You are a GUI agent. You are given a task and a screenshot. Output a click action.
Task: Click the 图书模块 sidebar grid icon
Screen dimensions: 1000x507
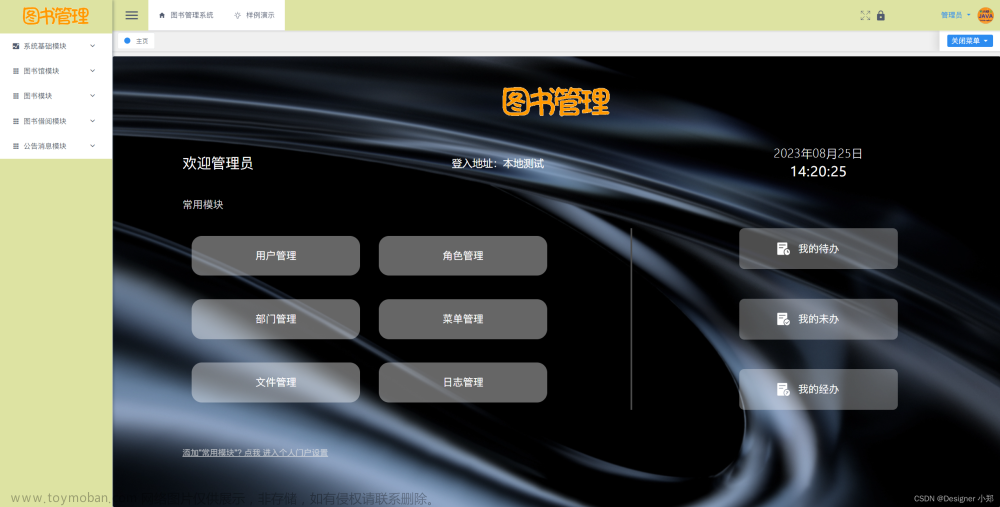point(16,96)
